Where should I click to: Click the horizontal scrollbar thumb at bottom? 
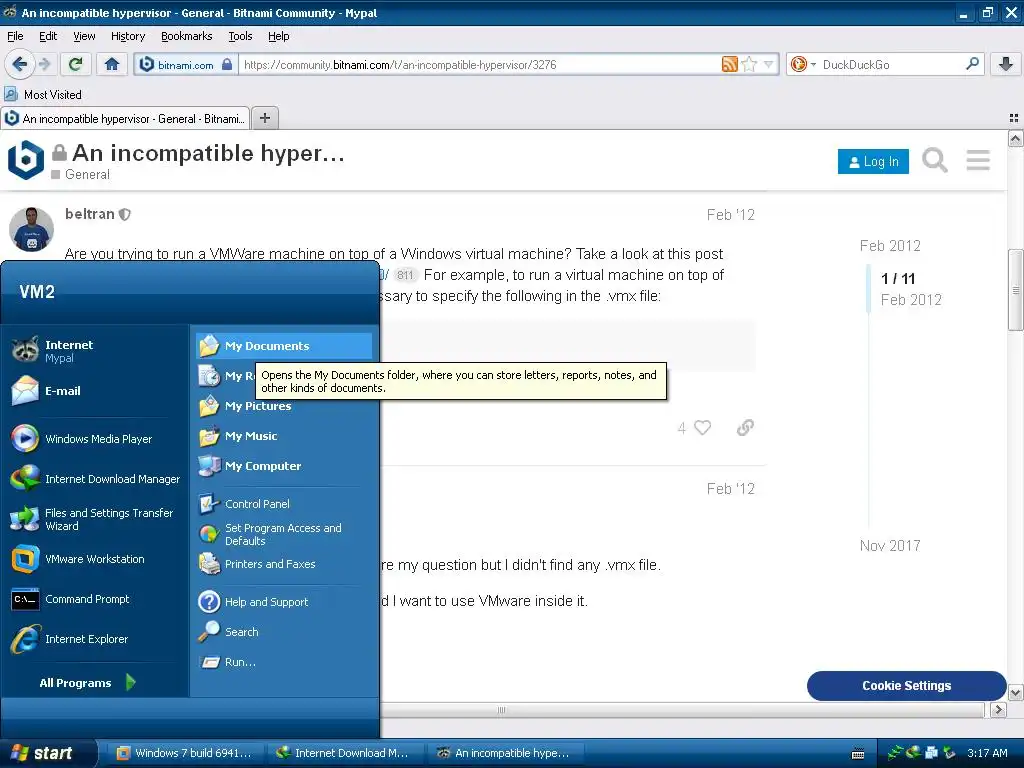502,710
